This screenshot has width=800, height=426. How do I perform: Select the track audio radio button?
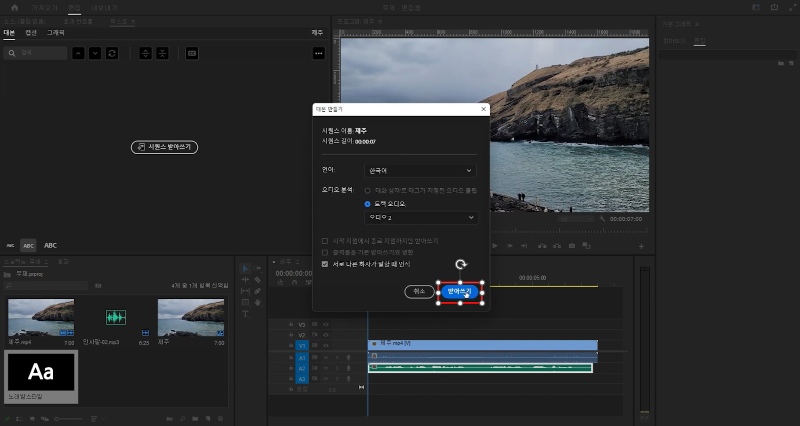pos(367,203)
